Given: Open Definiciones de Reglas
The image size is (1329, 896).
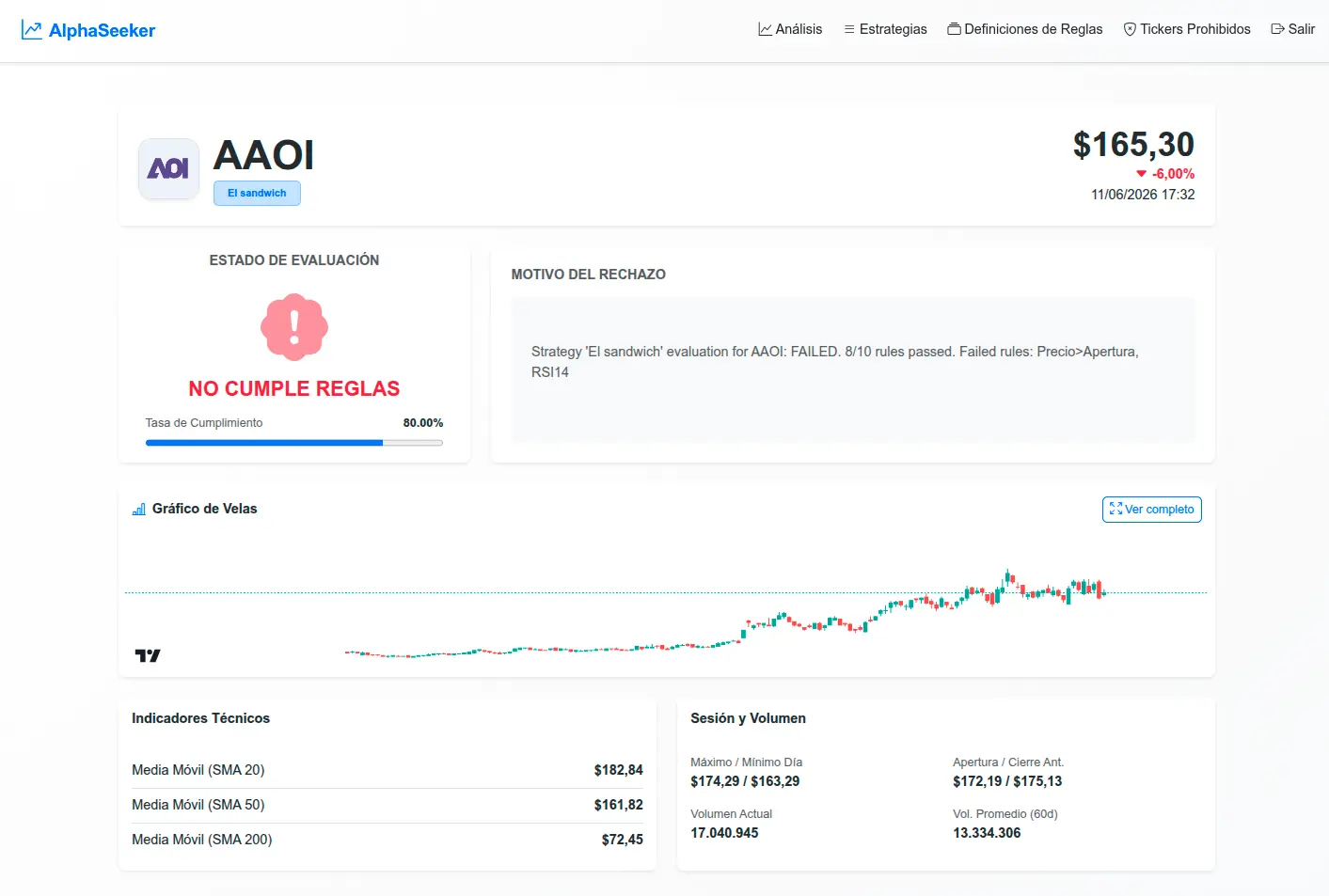Looking at the screenshot, I should click(1025, 29).
